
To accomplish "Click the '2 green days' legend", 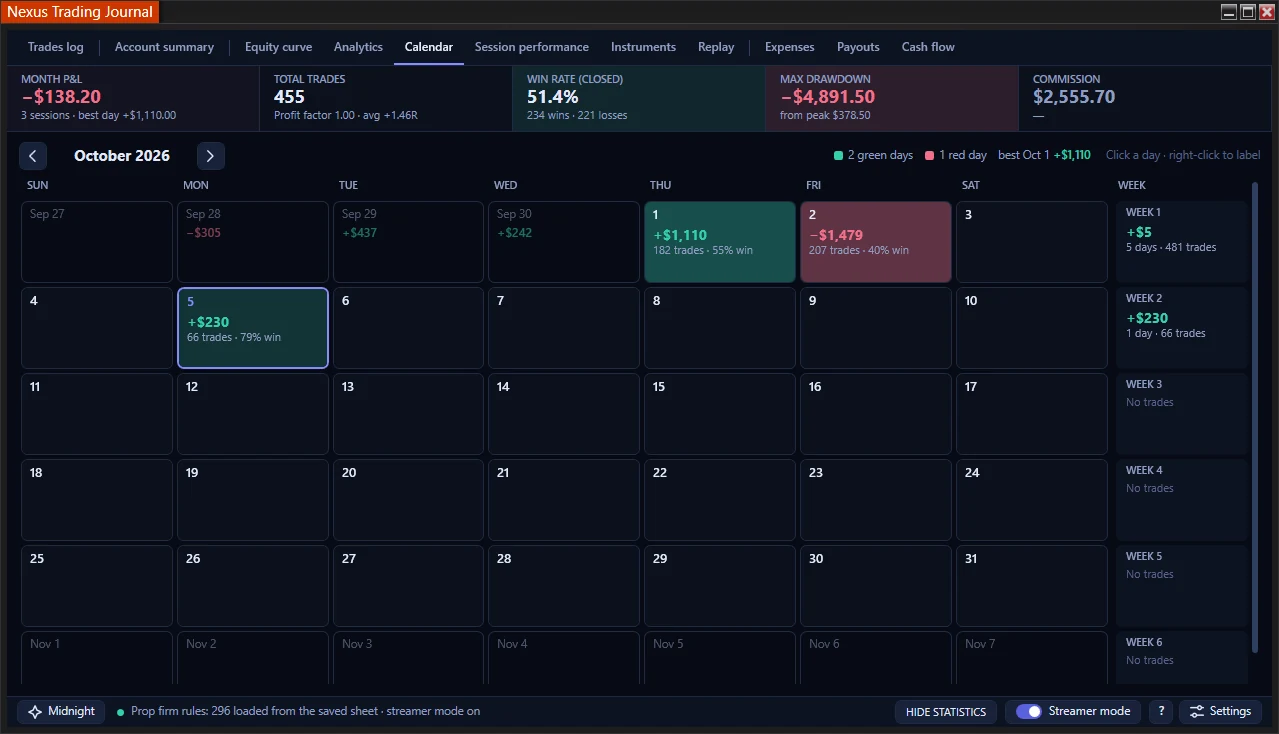I will [x=873, y=156].
